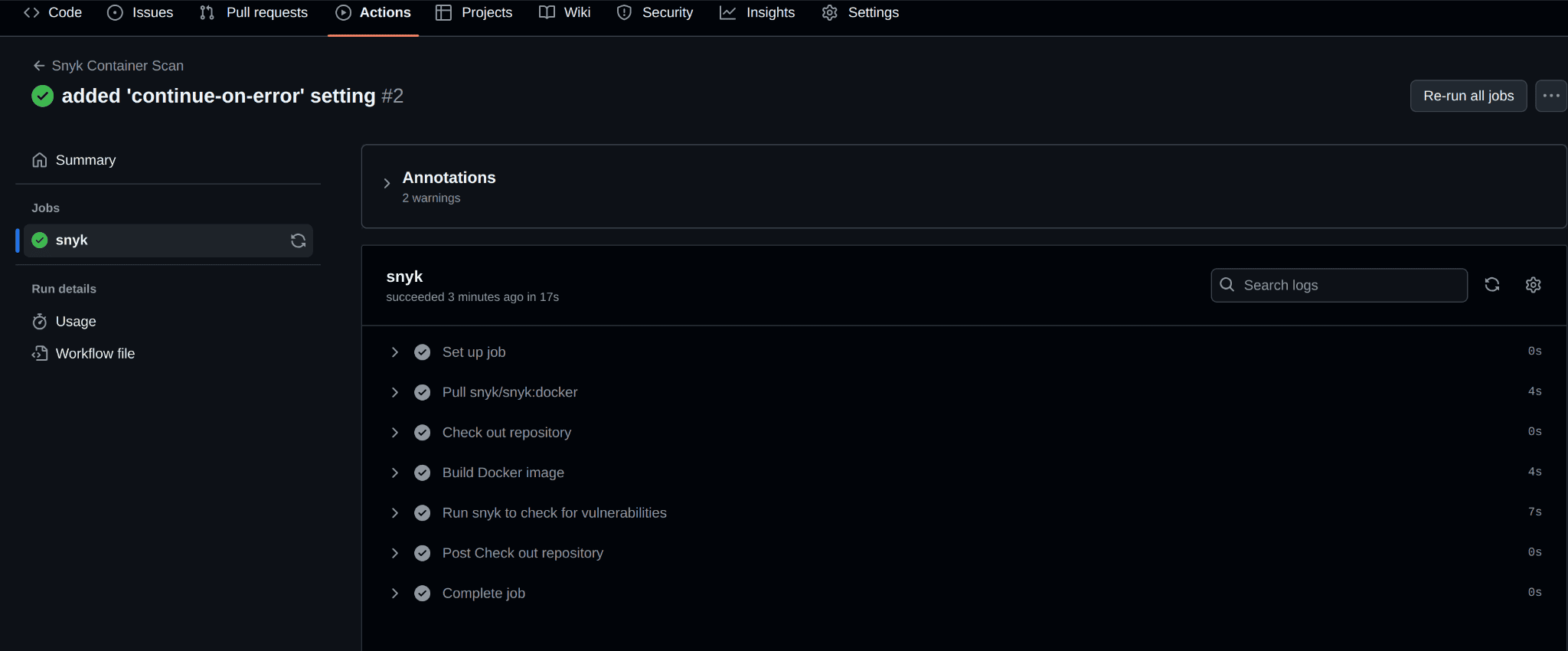This screenshot has width=1568, height=651.
Task: Click the Run snyk step status checkmark
Action: point(423,513)
